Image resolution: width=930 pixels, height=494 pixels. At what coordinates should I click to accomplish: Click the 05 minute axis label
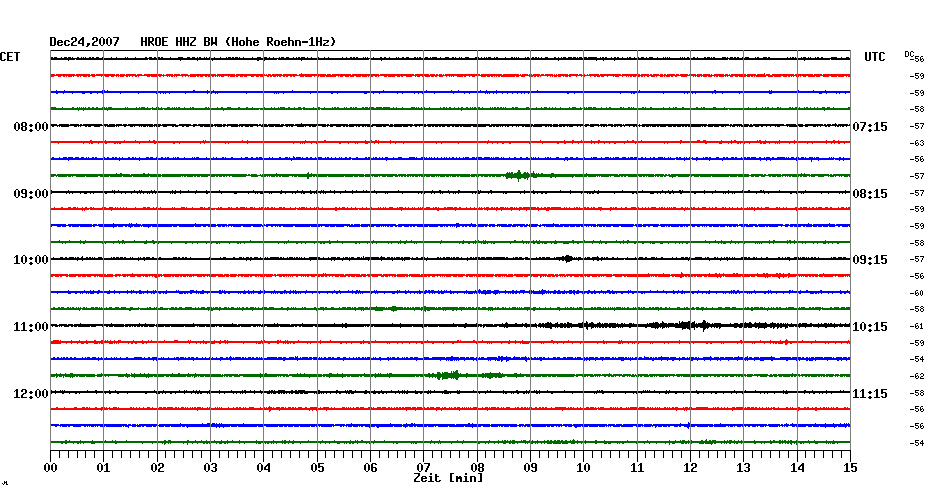(x=317, y=468)
